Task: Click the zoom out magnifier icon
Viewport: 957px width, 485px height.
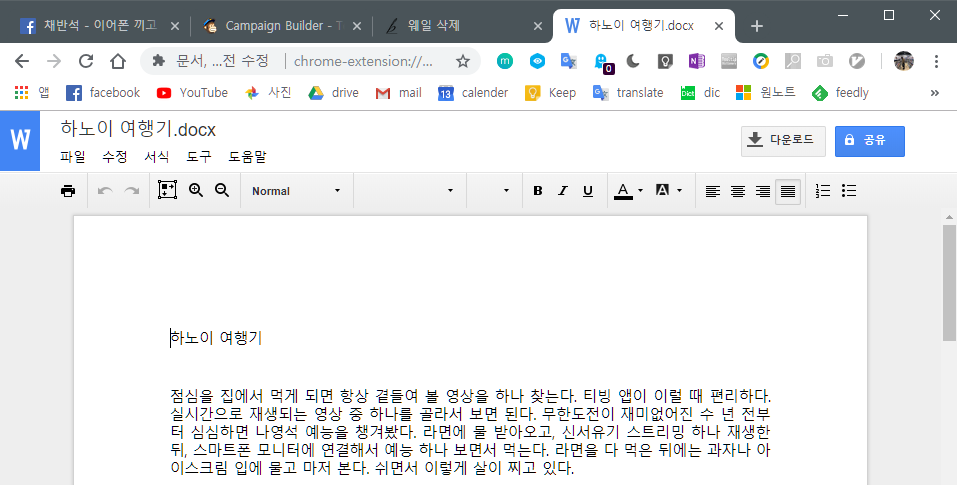Action: tap(222, 190)
